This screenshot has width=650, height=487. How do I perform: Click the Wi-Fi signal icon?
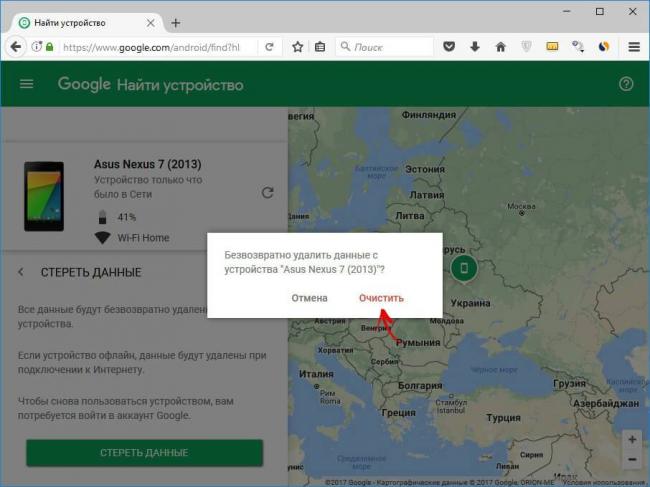pyautogui.click(x=102, y=238)
